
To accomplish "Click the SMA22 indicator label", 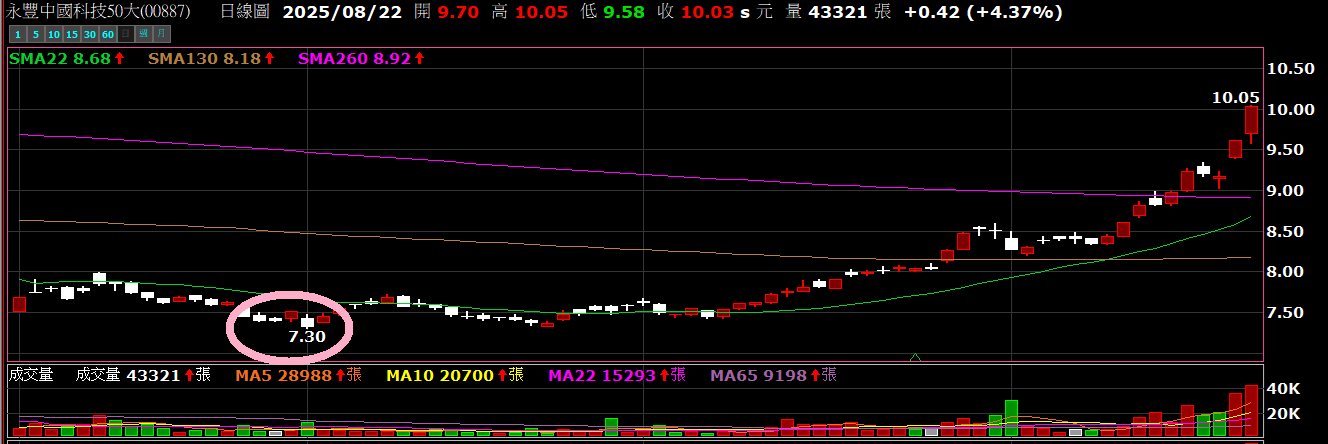I will pyautogui.click(x=66, y=59).
